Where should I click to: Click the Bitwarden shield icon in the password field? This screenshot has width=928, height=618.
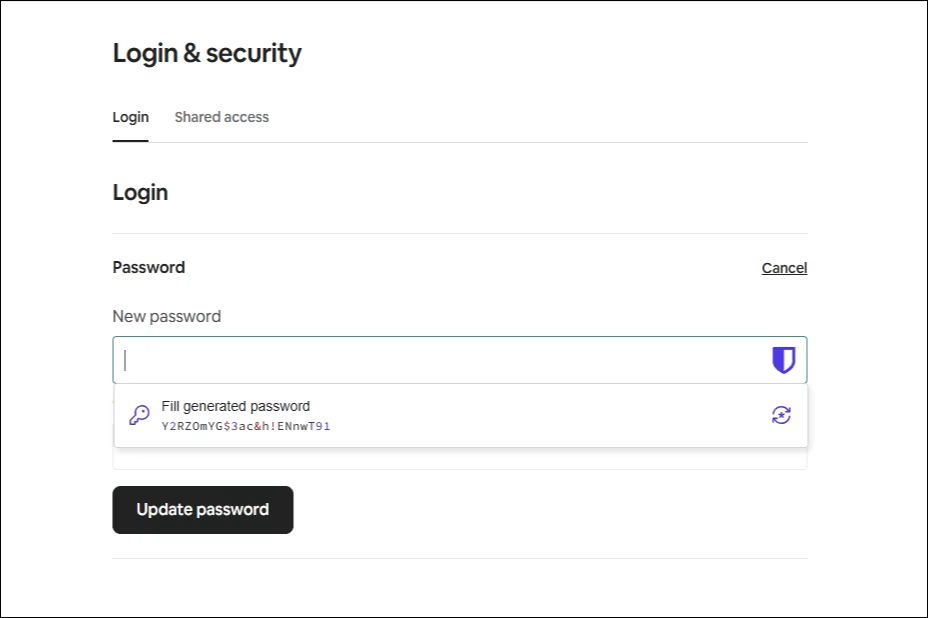point(784,359)
